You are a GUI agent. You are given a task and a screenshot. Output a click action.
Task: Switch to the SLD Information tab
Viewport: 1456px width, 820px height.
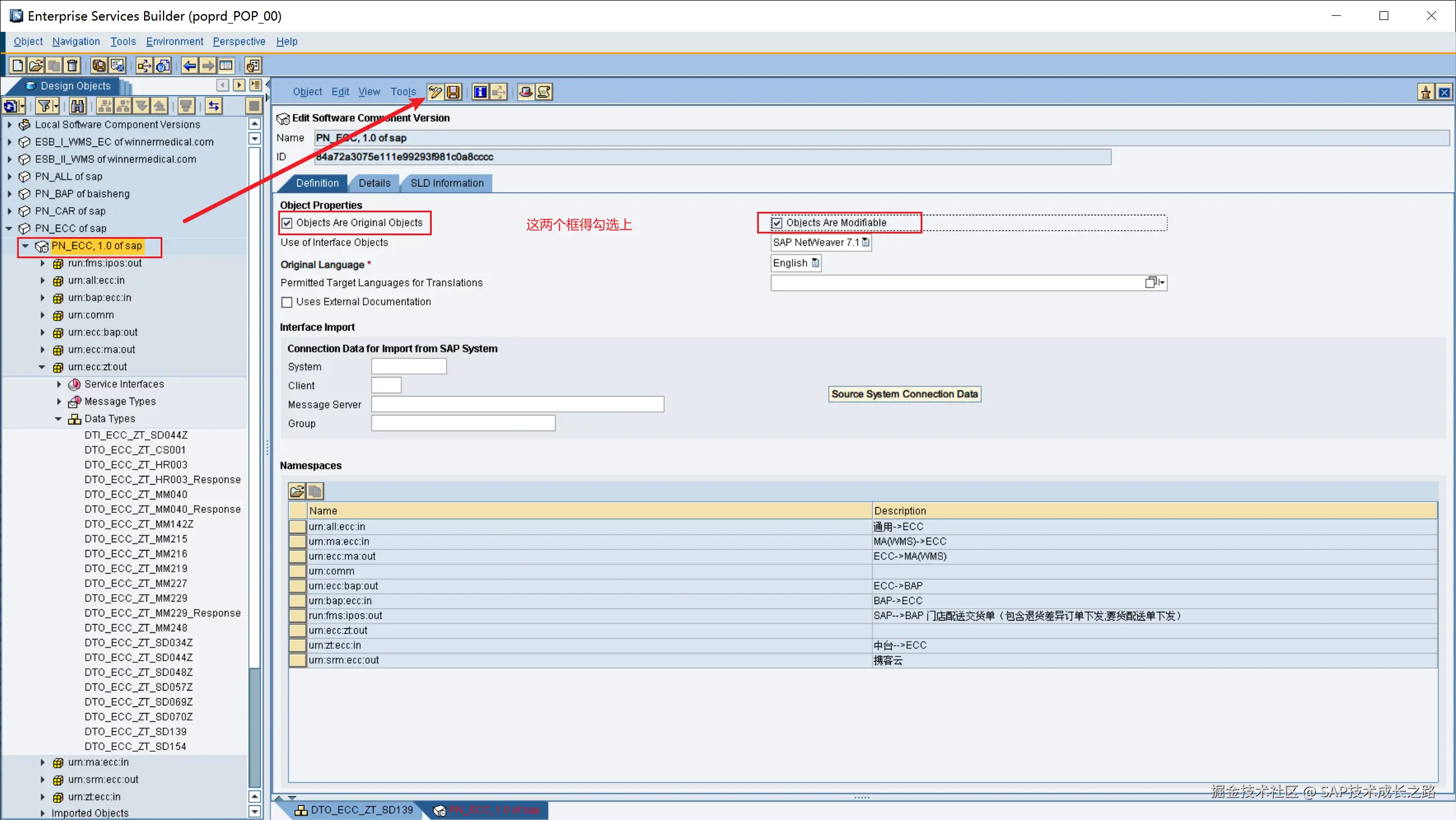click(447, 183)
